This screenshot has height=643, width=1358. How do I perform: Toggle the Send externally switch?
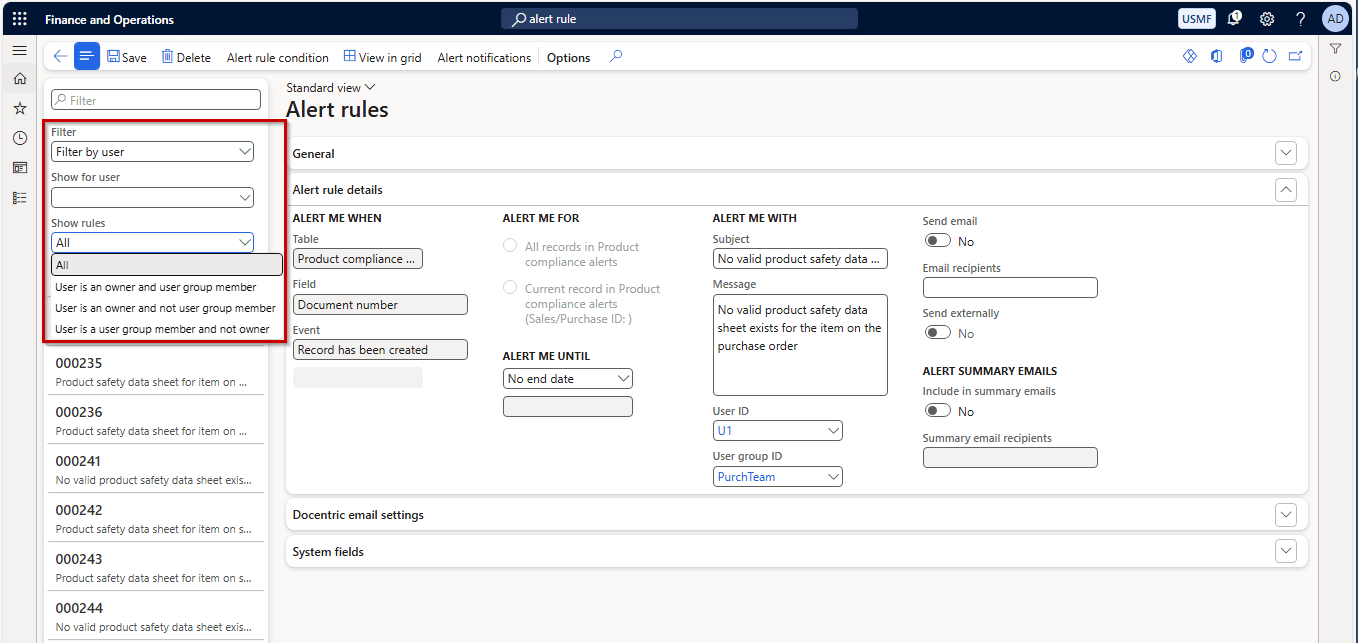tap(937, 333)
